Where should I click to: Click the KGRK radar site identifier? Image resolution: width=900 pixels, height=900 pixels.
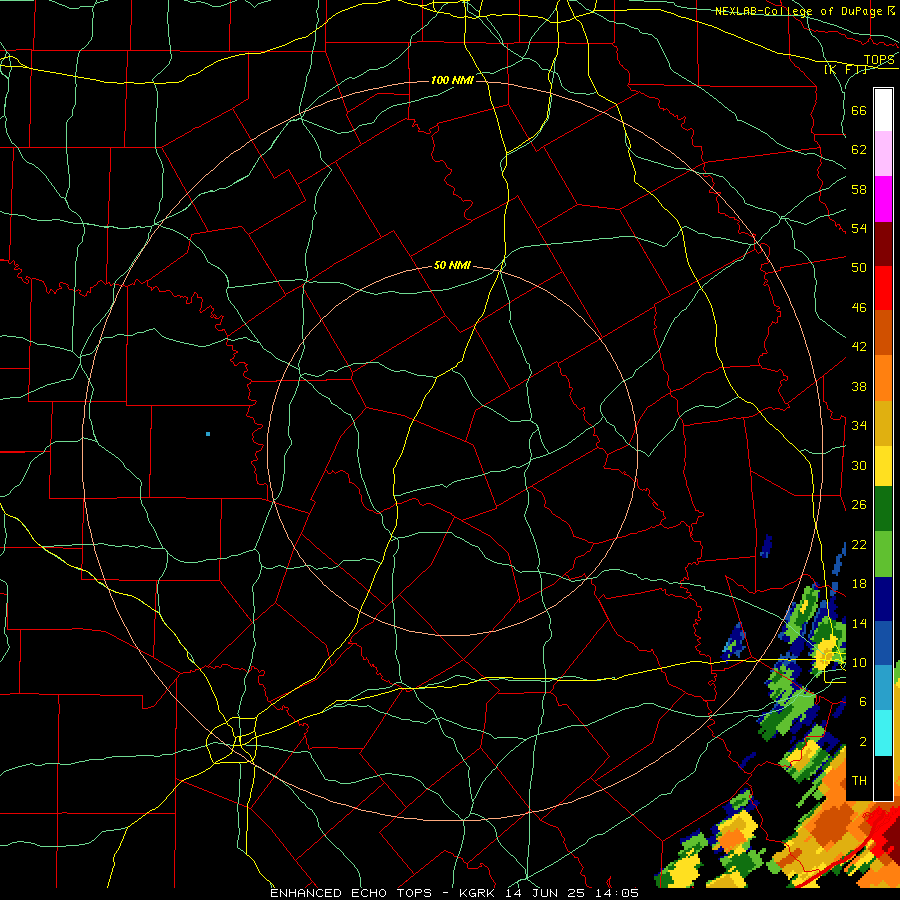(x=479, y=893)
